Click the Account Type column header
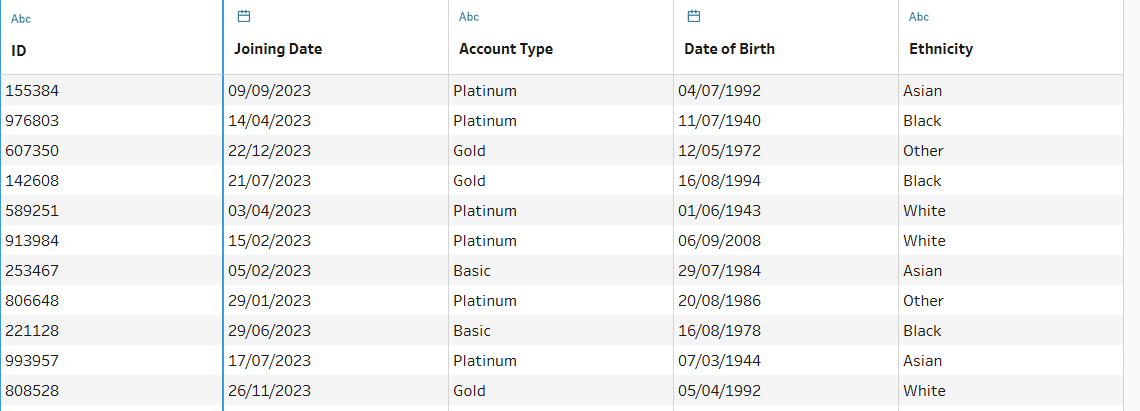This screenshot has width=1140, height=411. click(506, 49)
